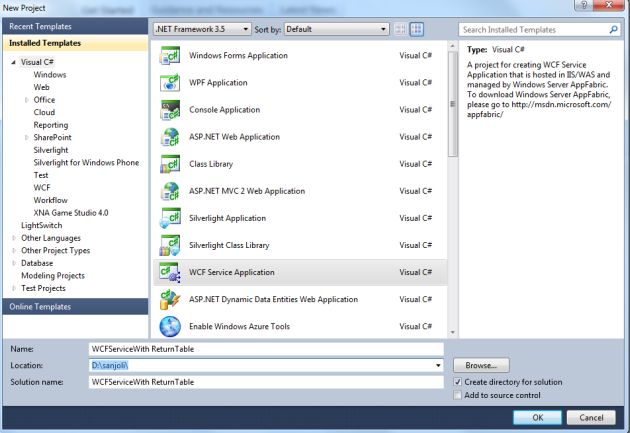
Task: Toggle Create directory for solution checkbox
Action: point(458,382)
